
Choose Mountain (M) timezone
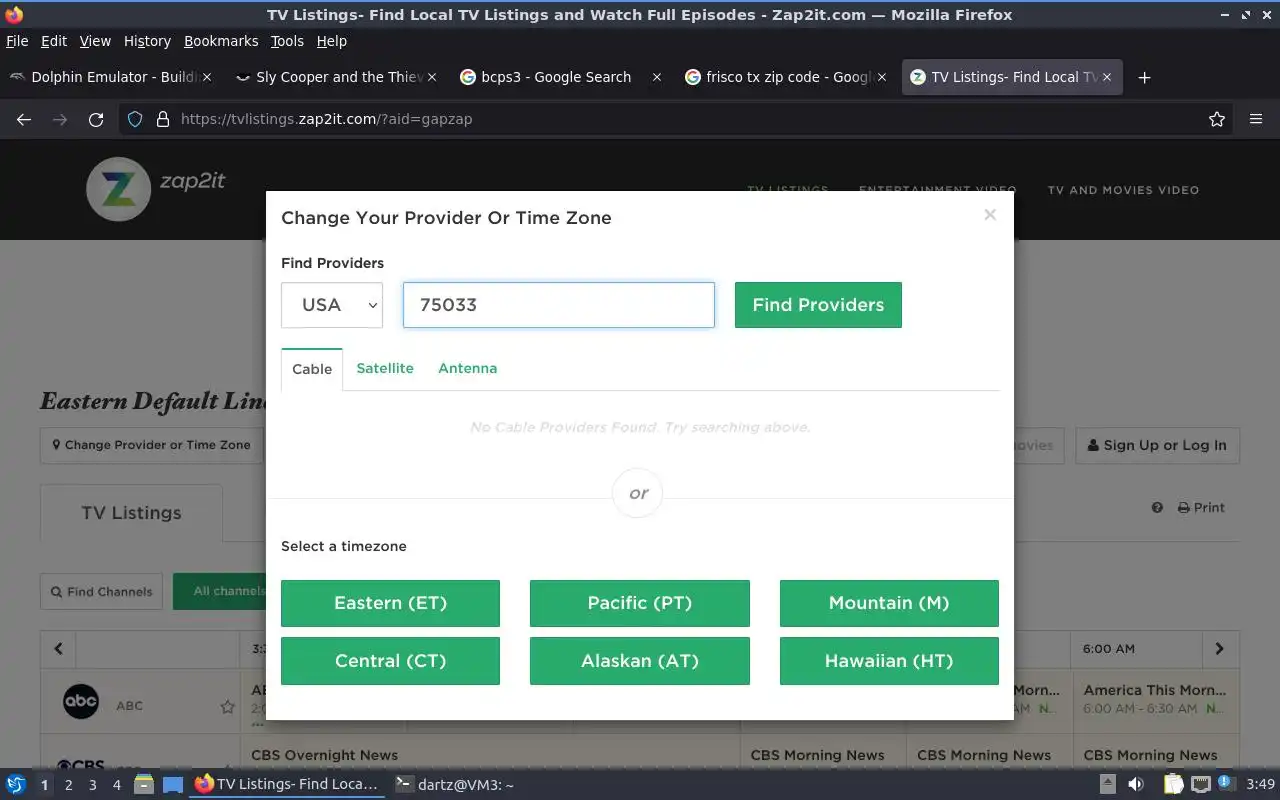point(889,603)
